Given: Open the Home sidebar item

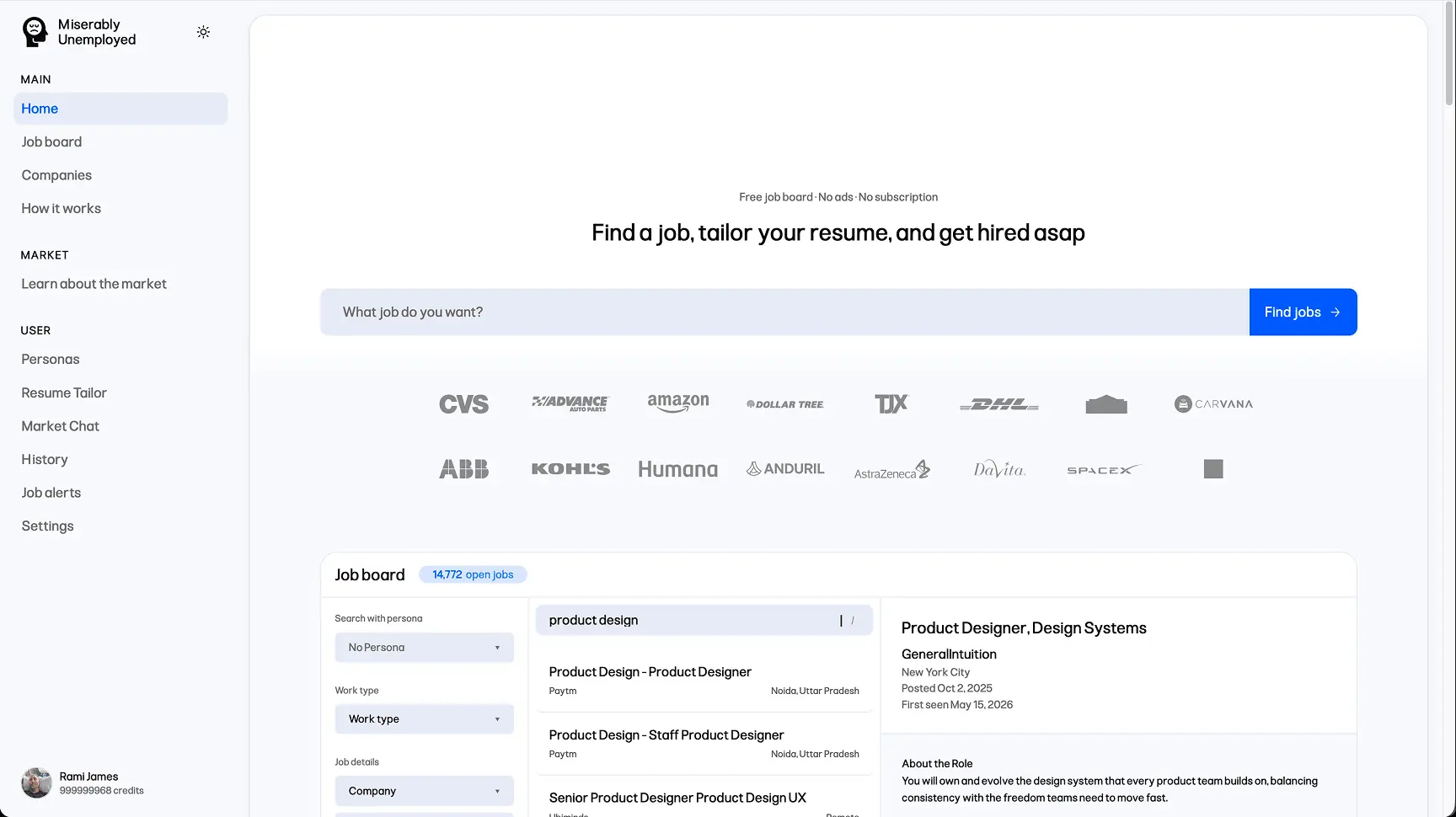Looking at the screenshot, I should (120, 109).
